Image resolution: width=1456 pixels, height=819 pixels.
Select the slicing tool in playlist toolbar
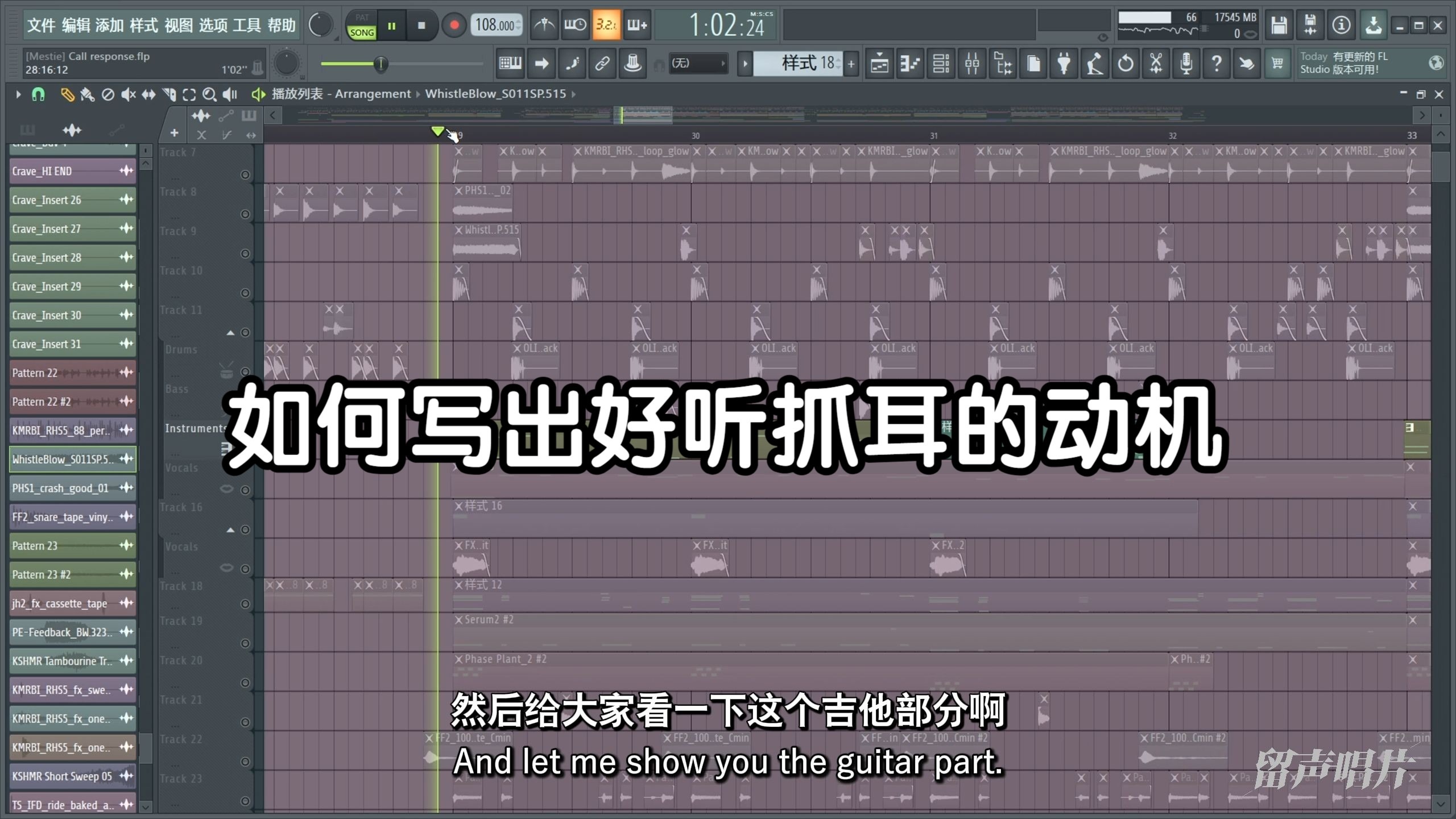[169, 94]
